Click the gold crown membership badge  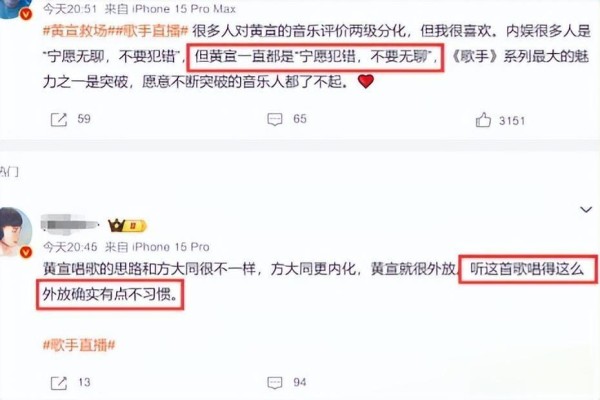127,225
